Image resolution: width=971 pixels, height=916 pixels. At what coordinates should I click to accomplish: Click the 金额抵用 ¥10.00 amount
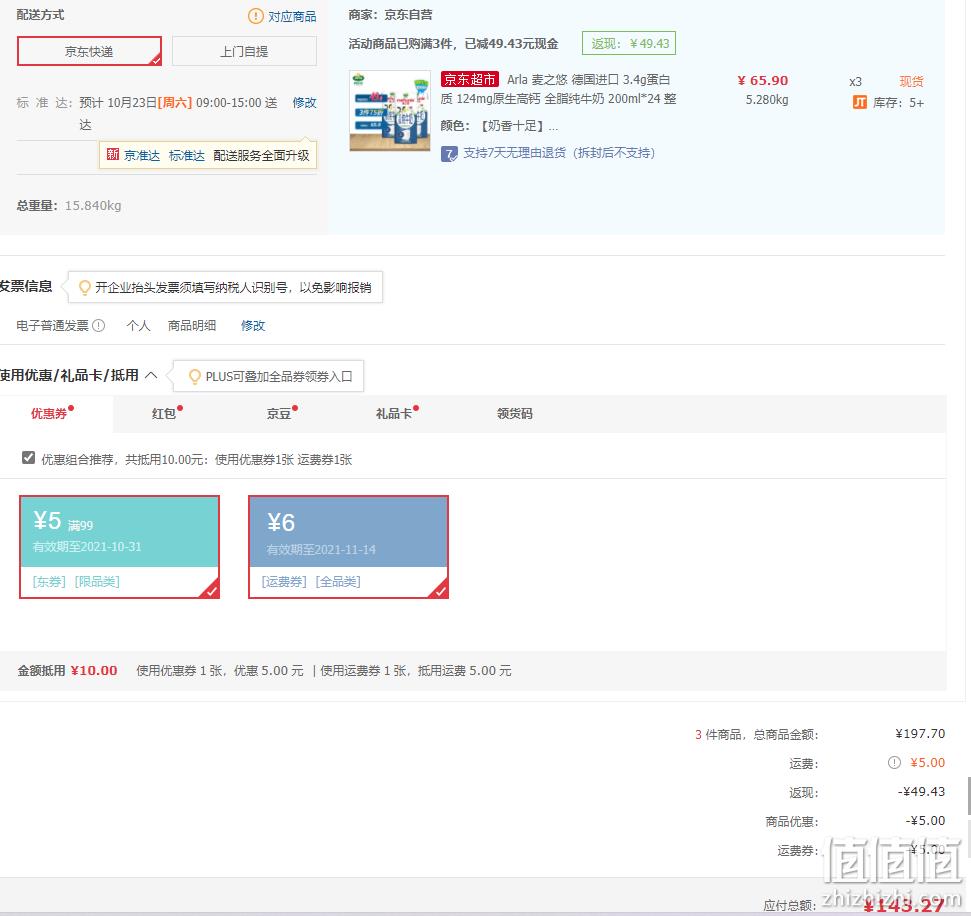[94, 670]
